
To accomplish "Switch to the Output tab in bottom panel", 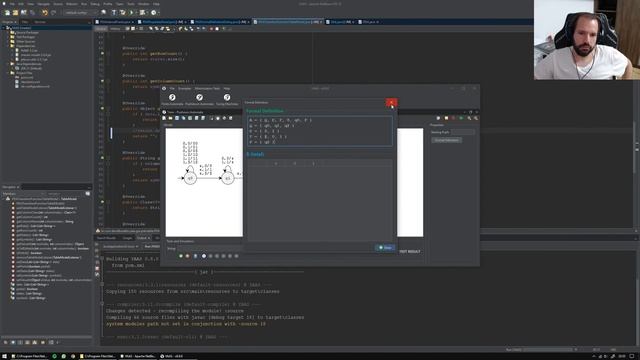I will coord(143,238).
